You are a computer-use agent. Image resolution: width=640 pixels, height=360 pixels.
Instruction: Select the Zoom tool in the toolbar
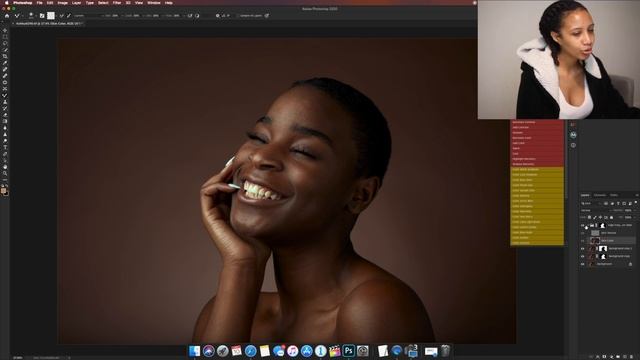point(5,173)
